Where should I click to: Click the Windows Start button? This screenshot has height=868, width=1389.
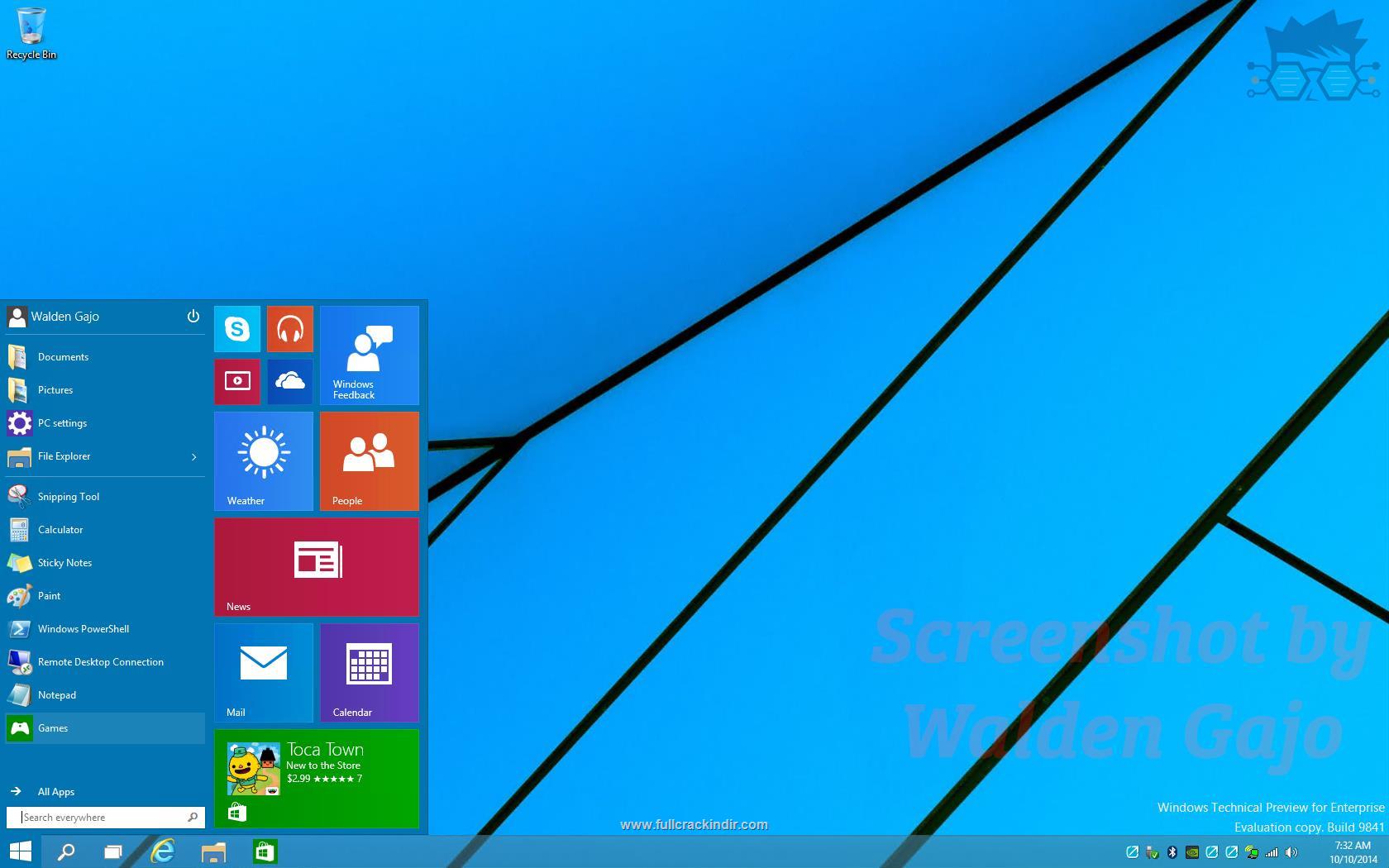point(21,851)
